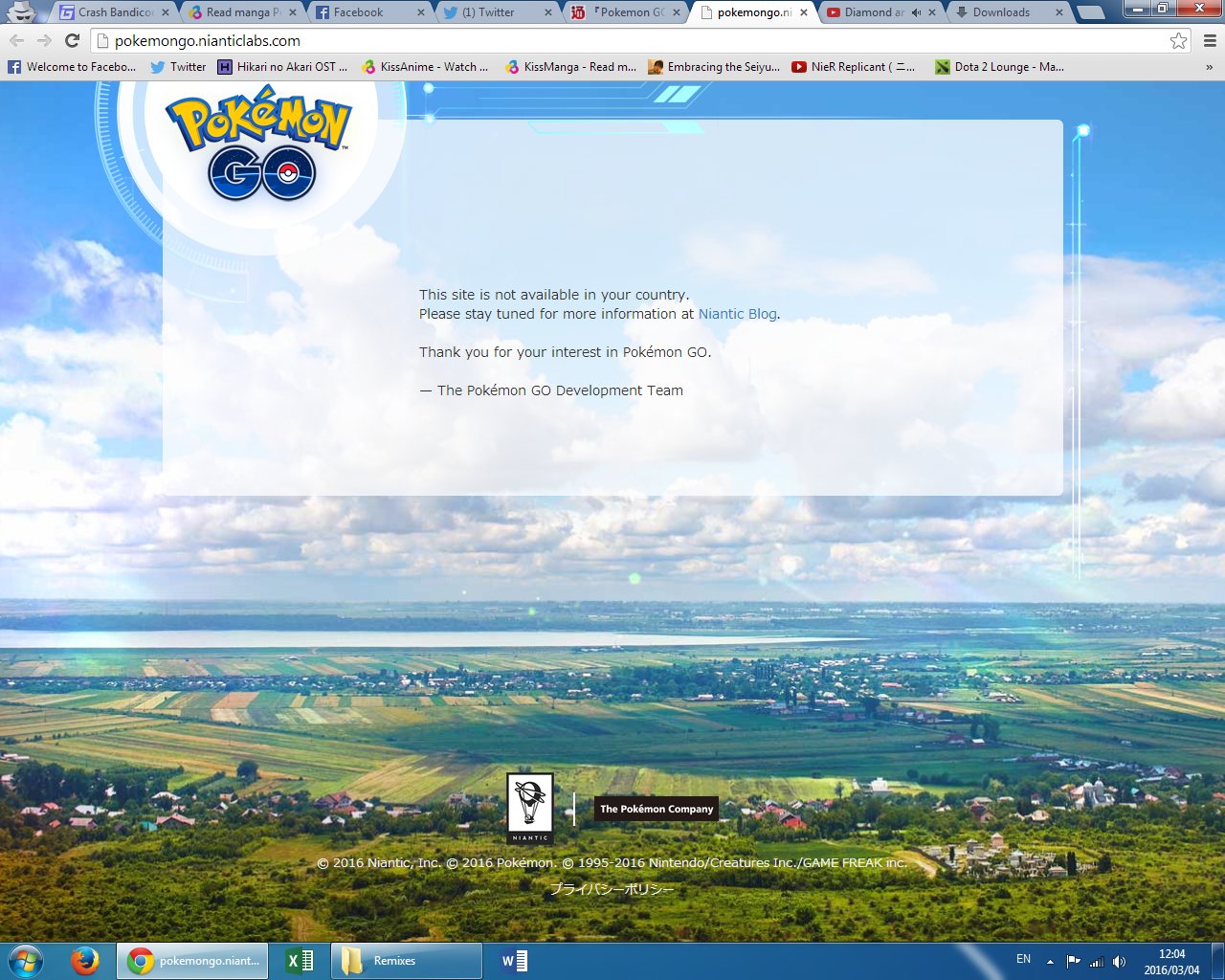Screen dimensions: 1225x980
Task: Reload the pokemongo.nianticlabs.com page
Action: point(72,40)
